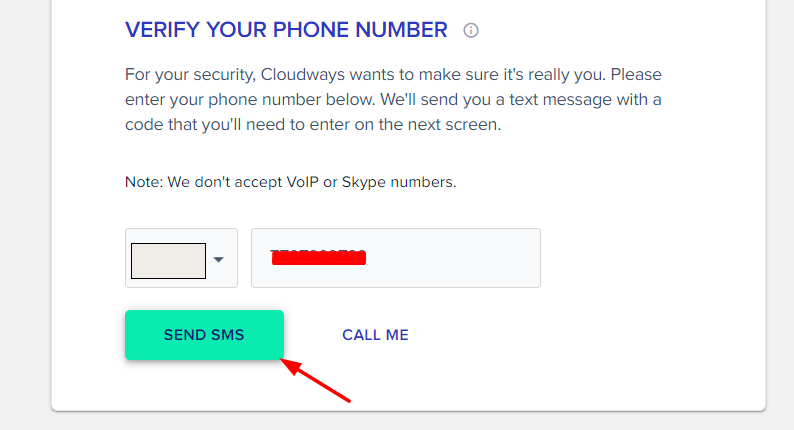Click the red redaction bar over the number
Image resolution: width=794 pixels, height=430 pixels.
pyautogui.click(x=318, y=258)
